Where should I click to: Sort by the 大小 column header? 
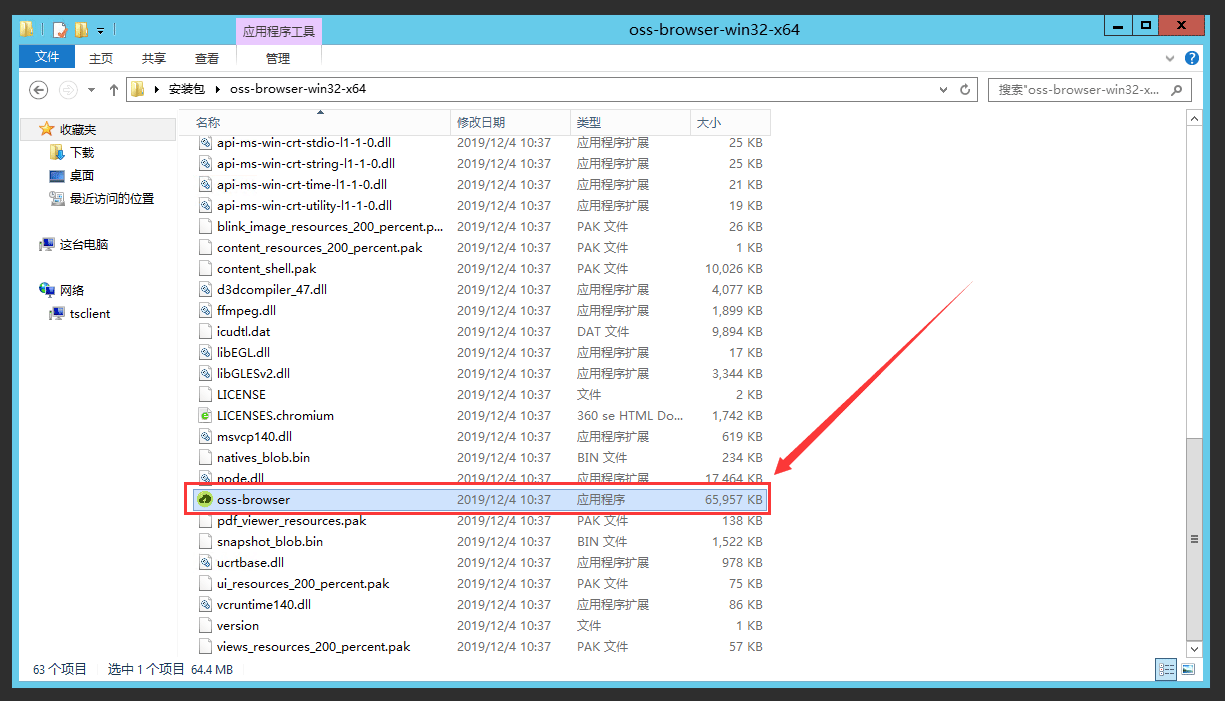(x=730, y=122)
